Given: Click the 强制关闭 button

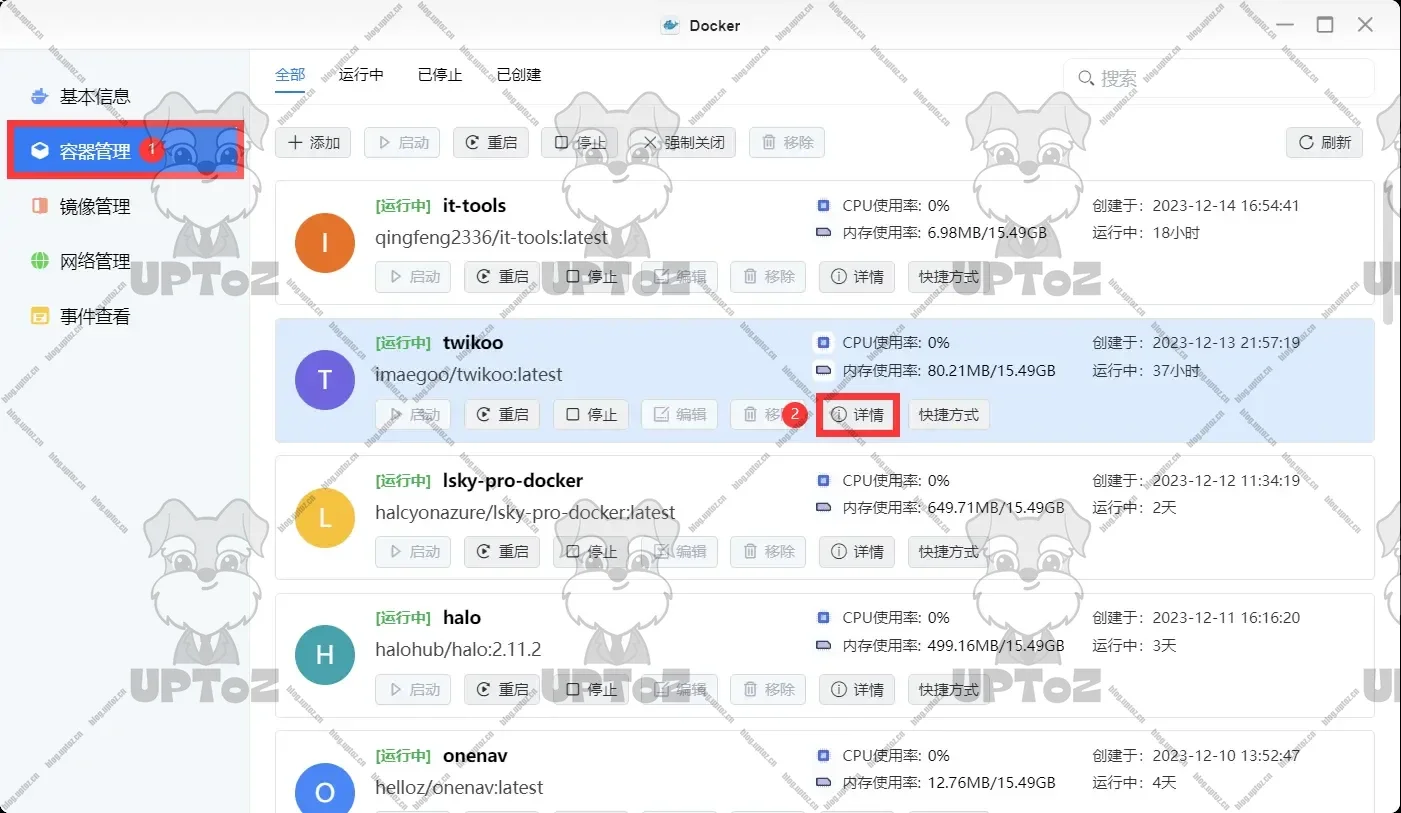Looking at the screenshot, I should pyautogui.click(x=683, y=142).
